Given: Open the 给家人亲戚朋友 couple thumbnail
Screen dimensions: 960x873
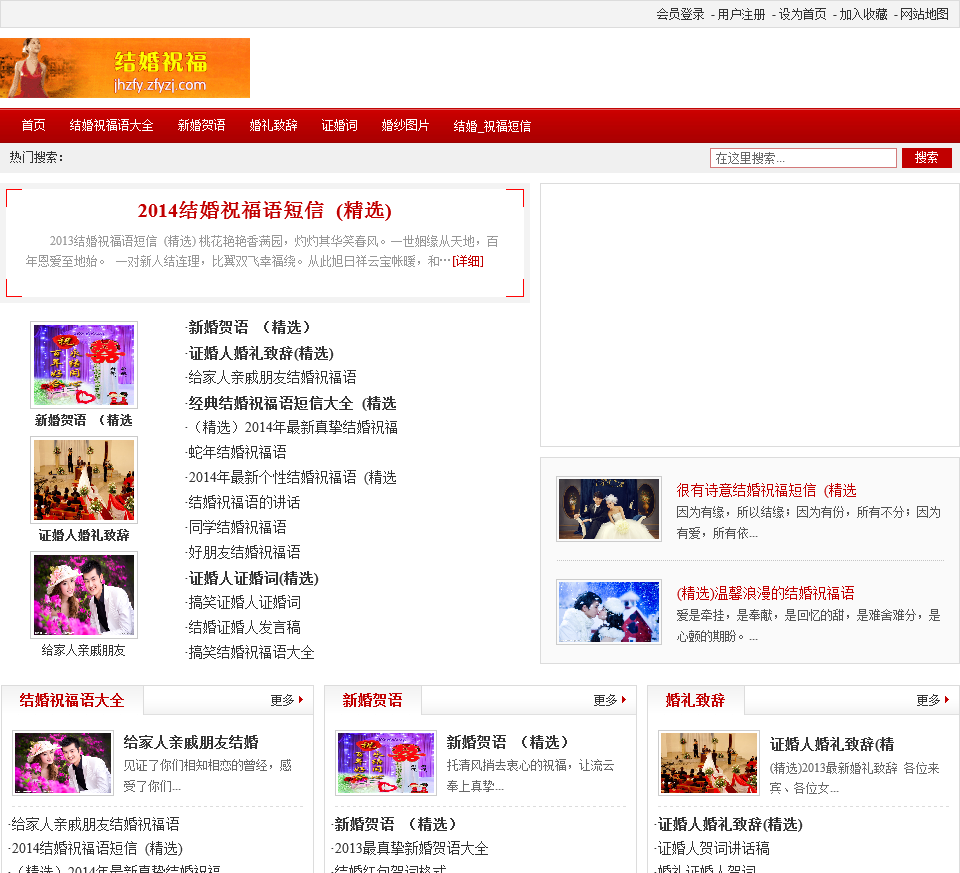Looking at the screenshot, I should pyautogui.click(x=84, y=595).
